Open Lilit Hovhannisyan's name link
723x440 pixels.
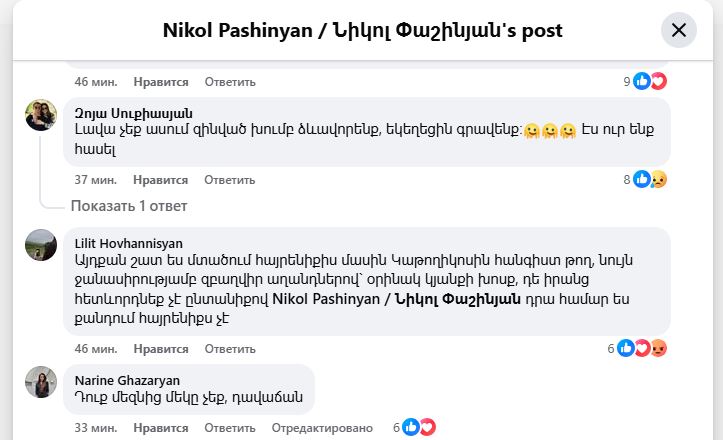(131, 242)
